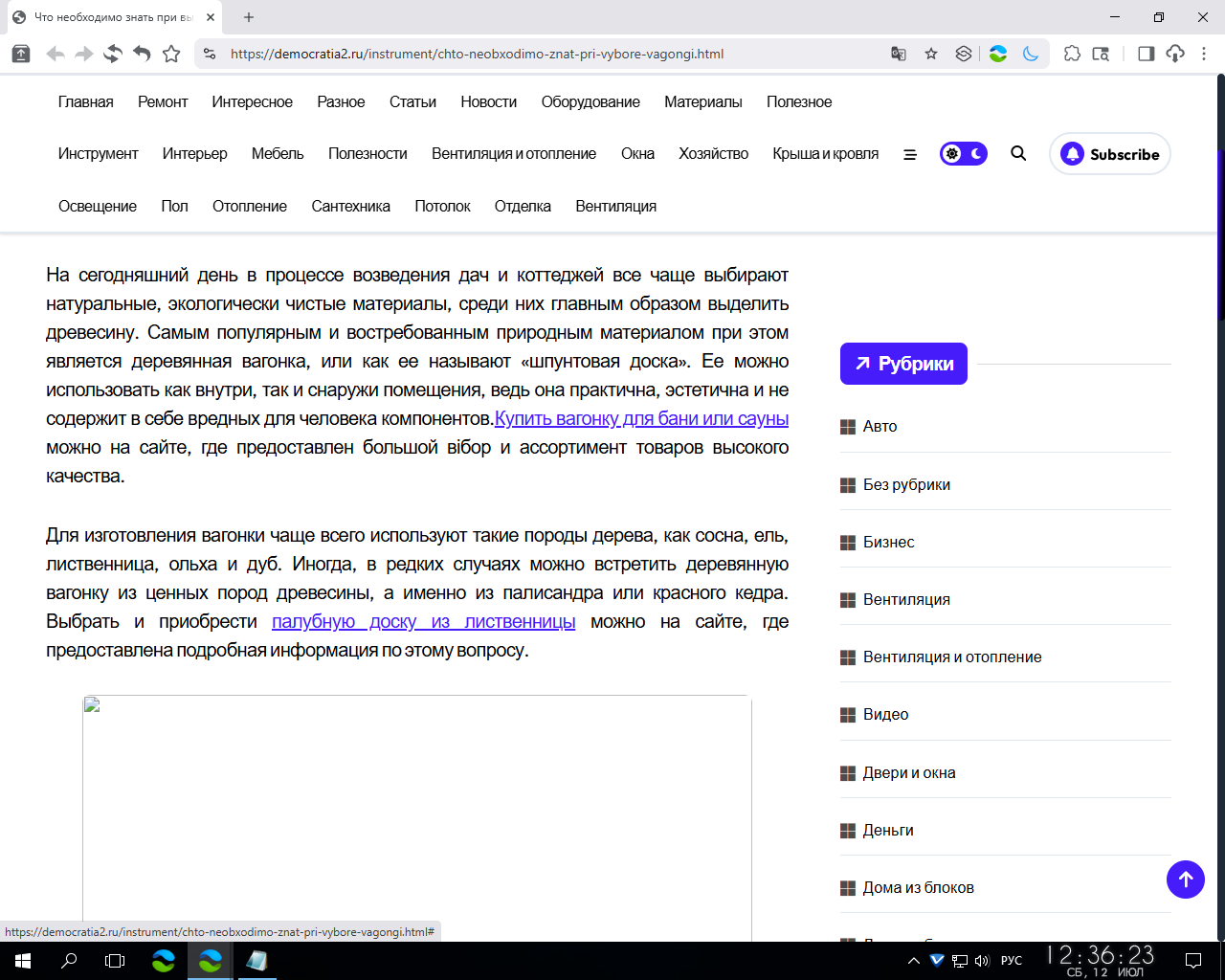Viewport: 1225px width, 980px height.
Task: Open the Главная menu item
Action: 86,101
